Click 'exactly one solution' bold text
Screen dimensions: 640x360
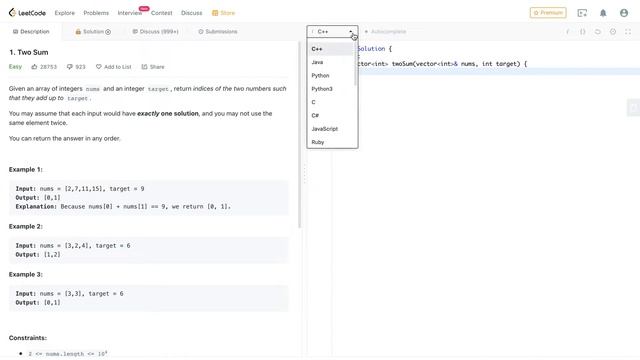(x=168, y=113)
